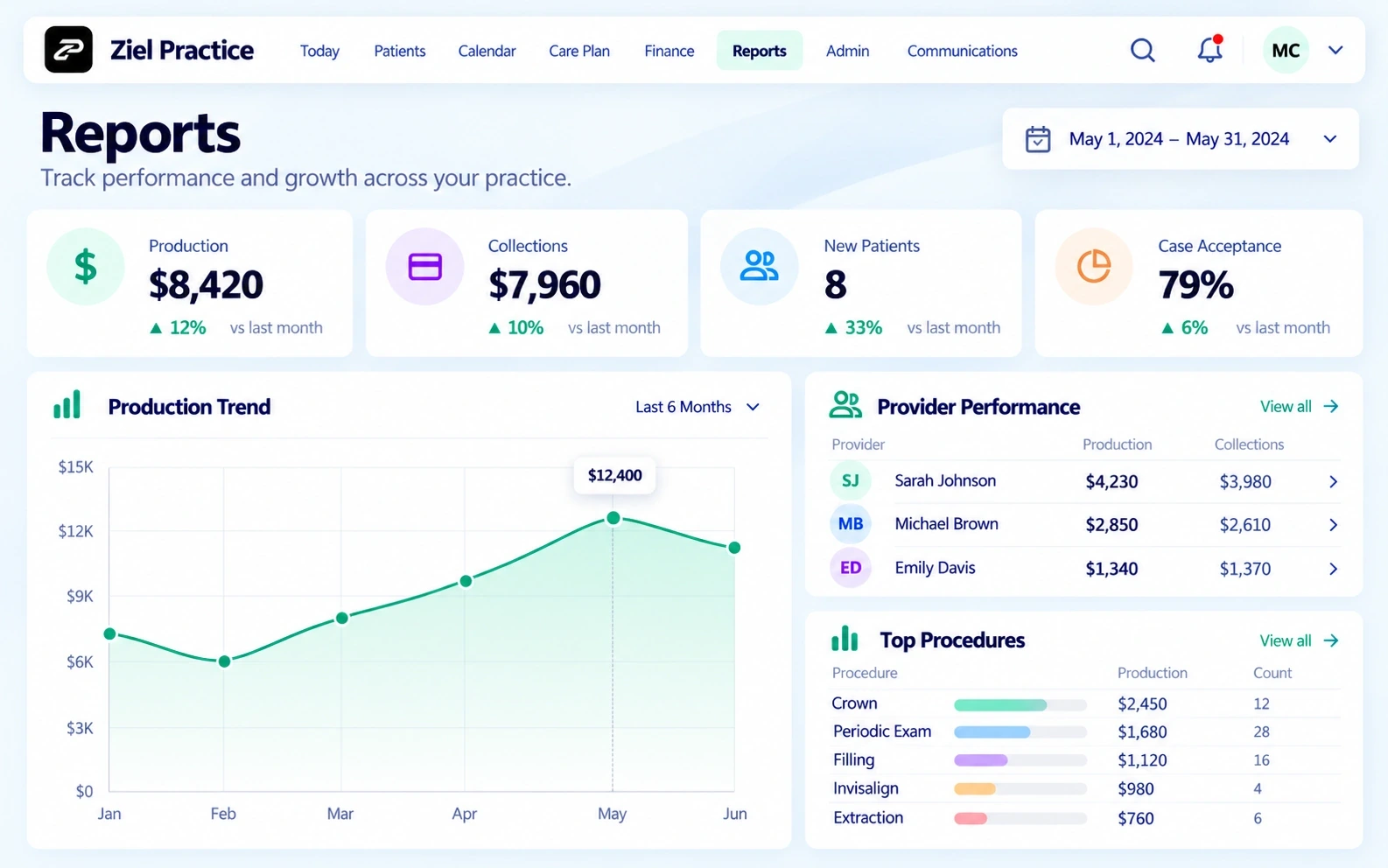Image resolution: width=1388 pixels, height=868 pixels.
Task: Click the calendar icon in date range
Action: (1038, 139)
